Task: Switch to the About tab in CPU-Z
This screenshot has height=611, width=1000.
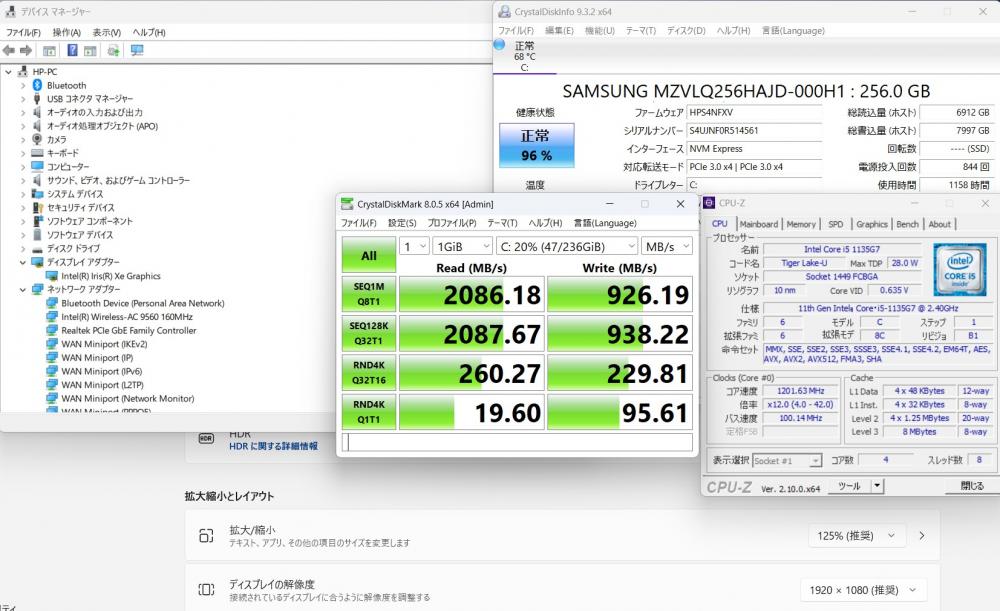Action: pos(939,224)
